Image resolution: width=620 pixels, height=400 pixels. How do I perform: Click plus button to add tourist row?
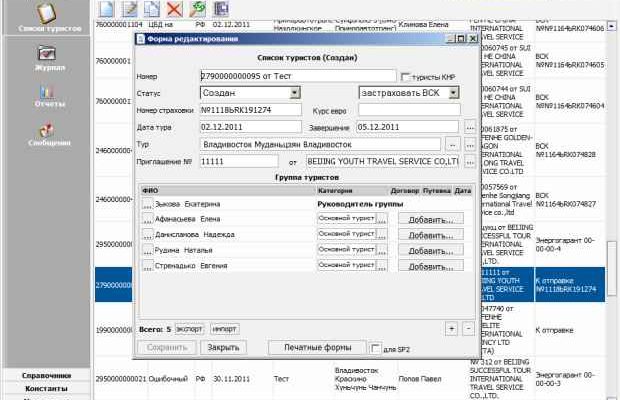coord(451,328)
